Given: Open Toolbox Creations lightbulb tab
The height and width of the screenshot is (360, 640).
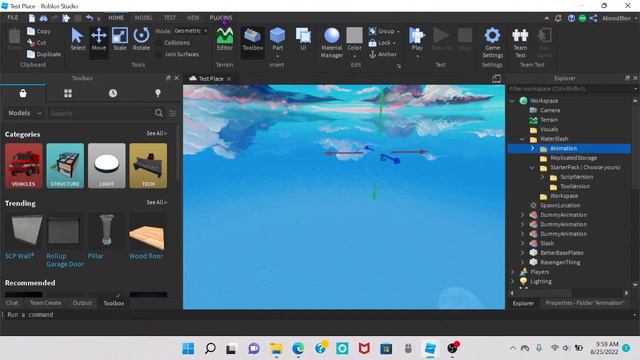Looking at the screenshot, I should tap(158, 93).
